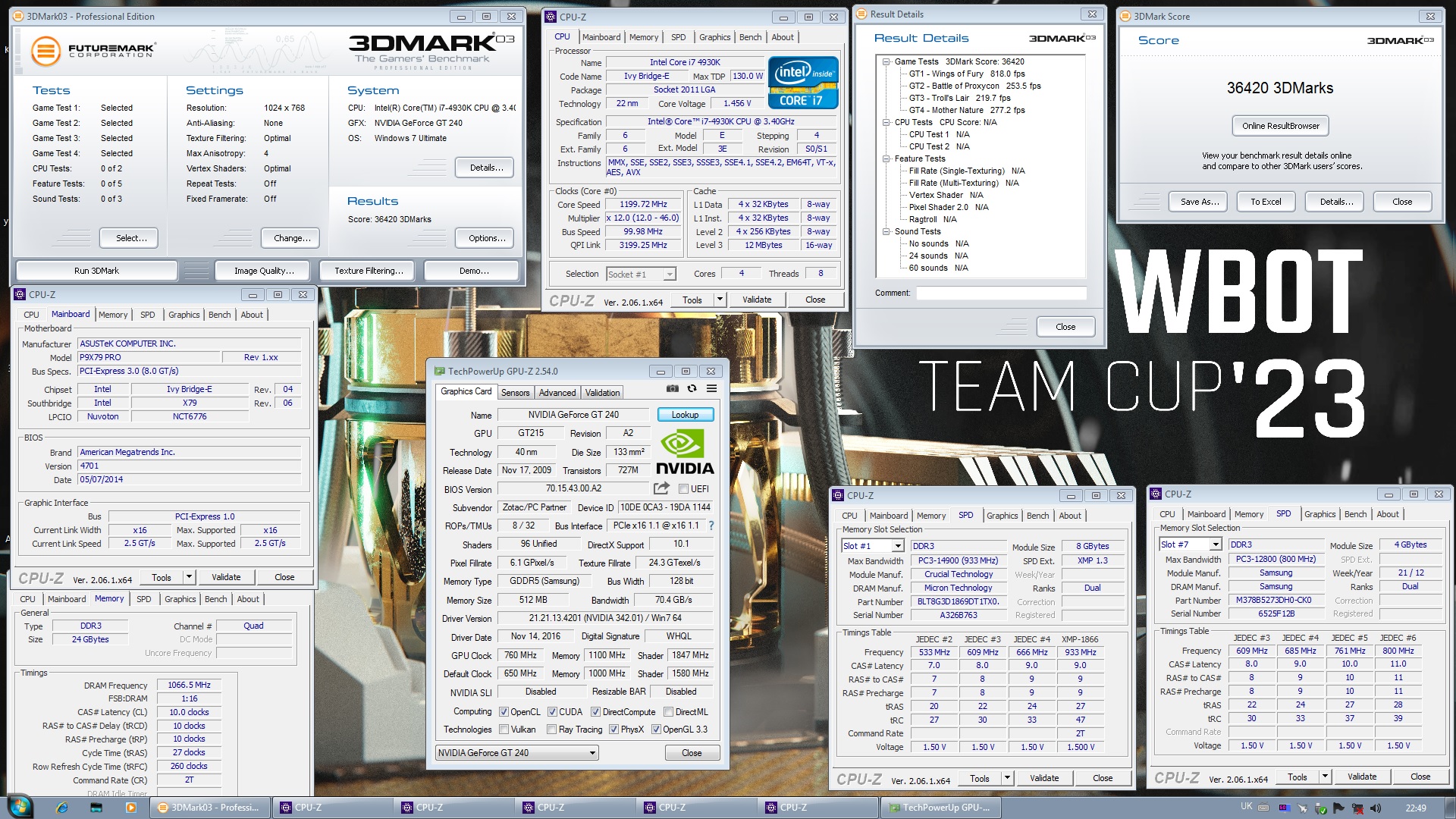Click the taskbar clock showing 22:49

pos(1415,808)
